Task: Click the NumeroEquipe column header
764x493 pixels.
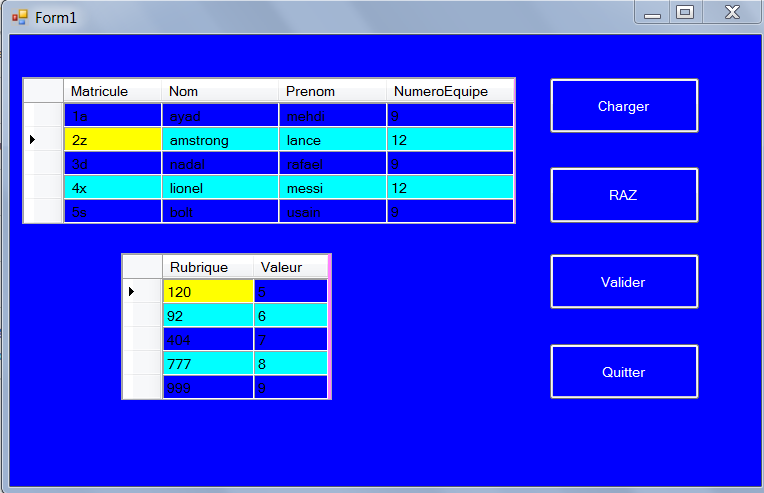Action: click(x=449, y=91)
